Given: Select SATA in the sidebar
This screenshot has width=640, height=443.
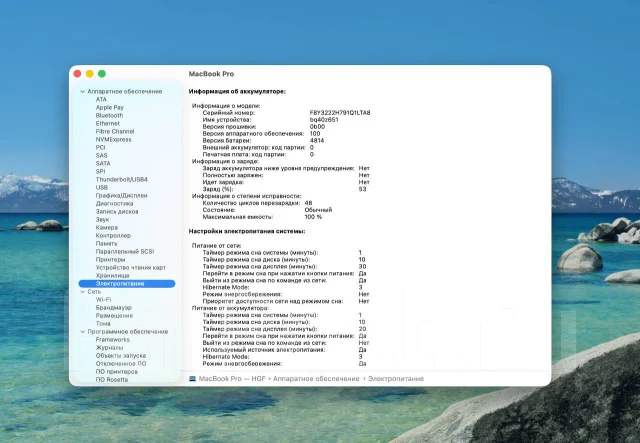Looking at the screenshot, I should 103,163.
